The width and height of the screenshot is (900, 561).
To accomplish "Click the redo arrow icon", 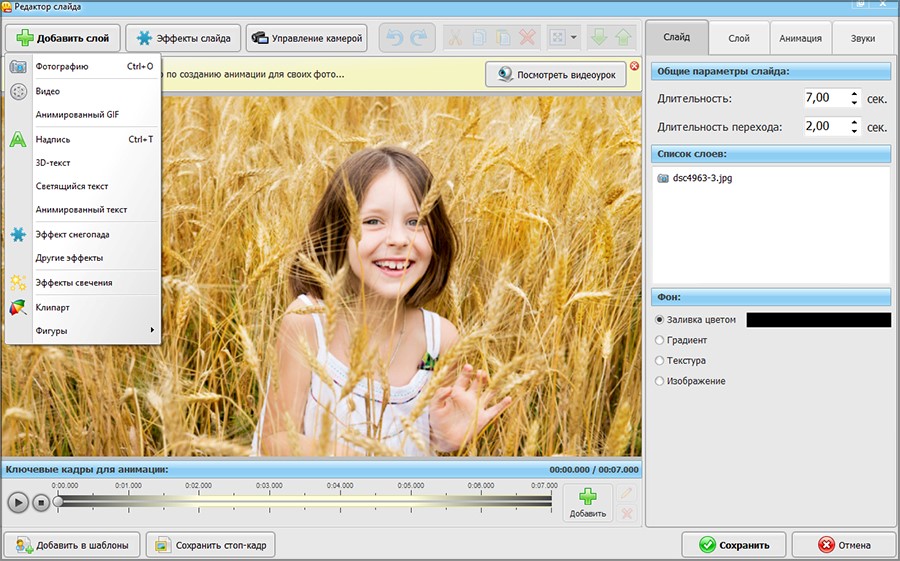I will pos(420,39).
